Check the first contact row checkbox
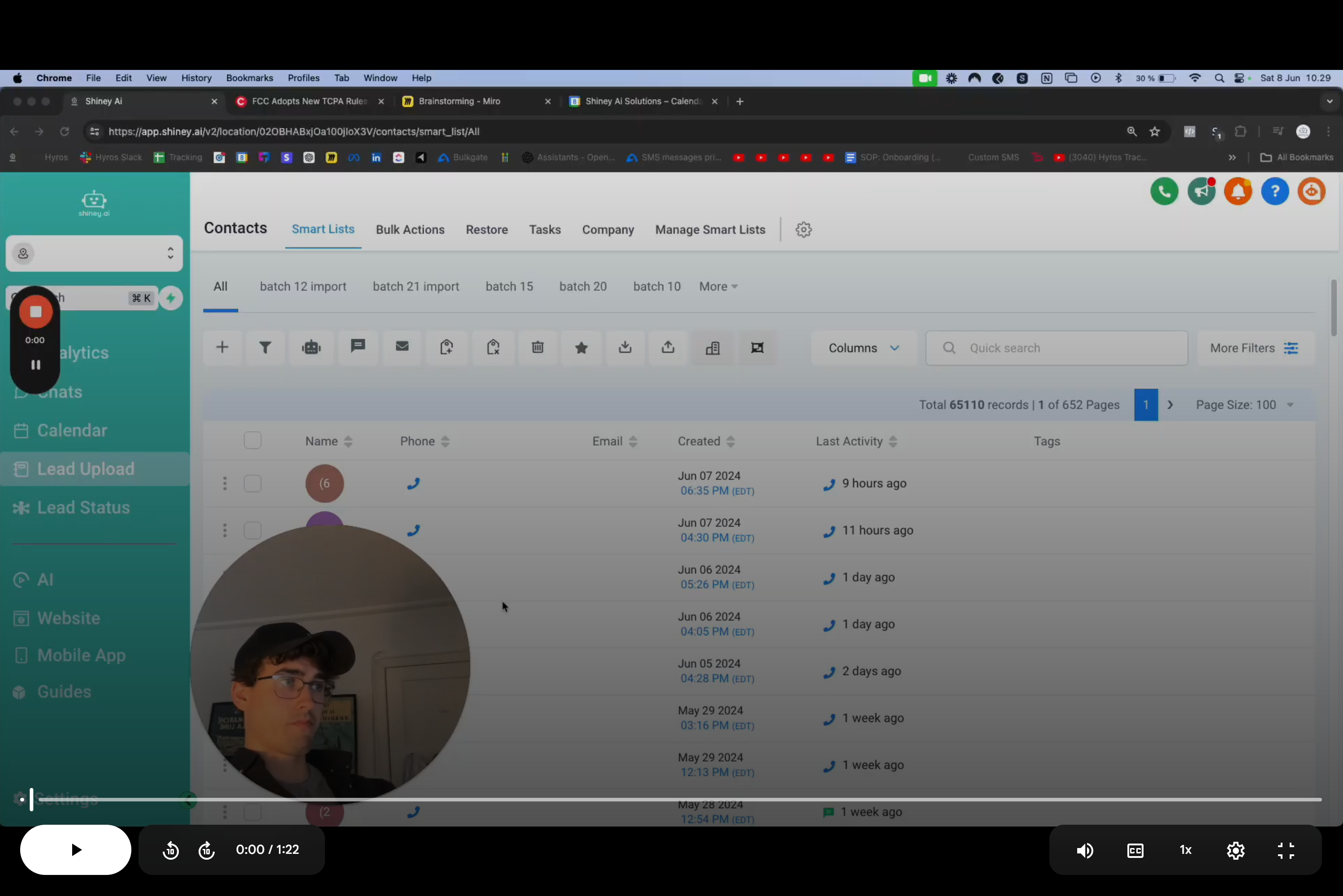Image resolution: width=1343 pixels, height=896 pixels. click(x=253, y=484)
